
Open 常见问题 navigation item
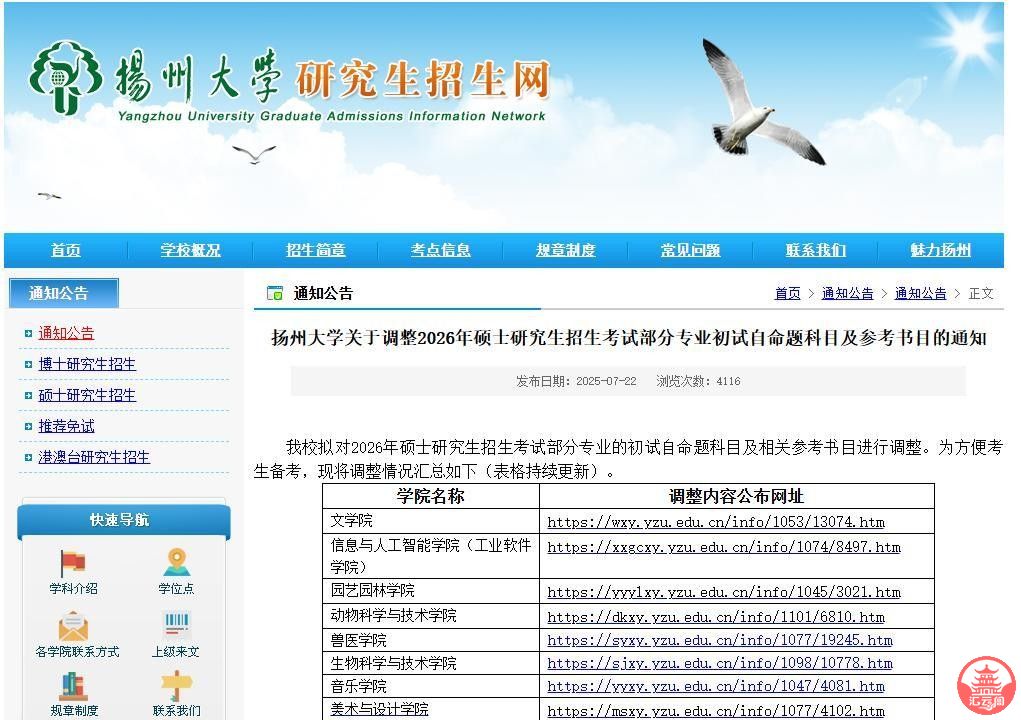pyautogui.click(x=690, y=250)
